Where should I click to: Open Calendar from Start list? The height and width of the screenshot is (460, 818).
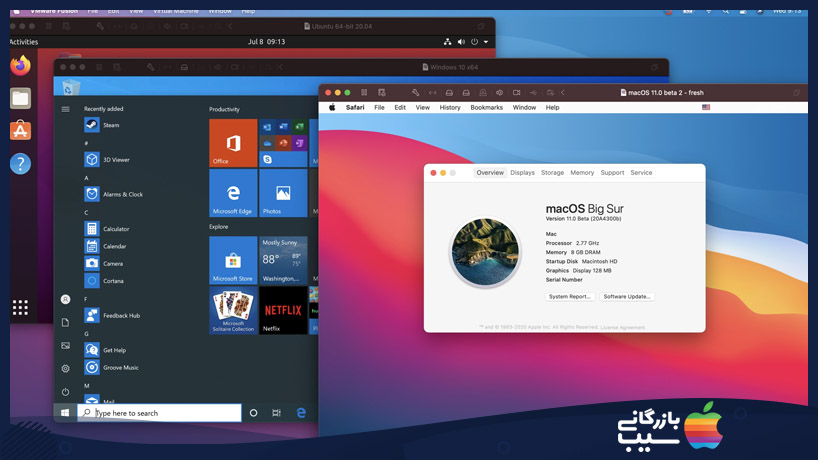[105, 246]
